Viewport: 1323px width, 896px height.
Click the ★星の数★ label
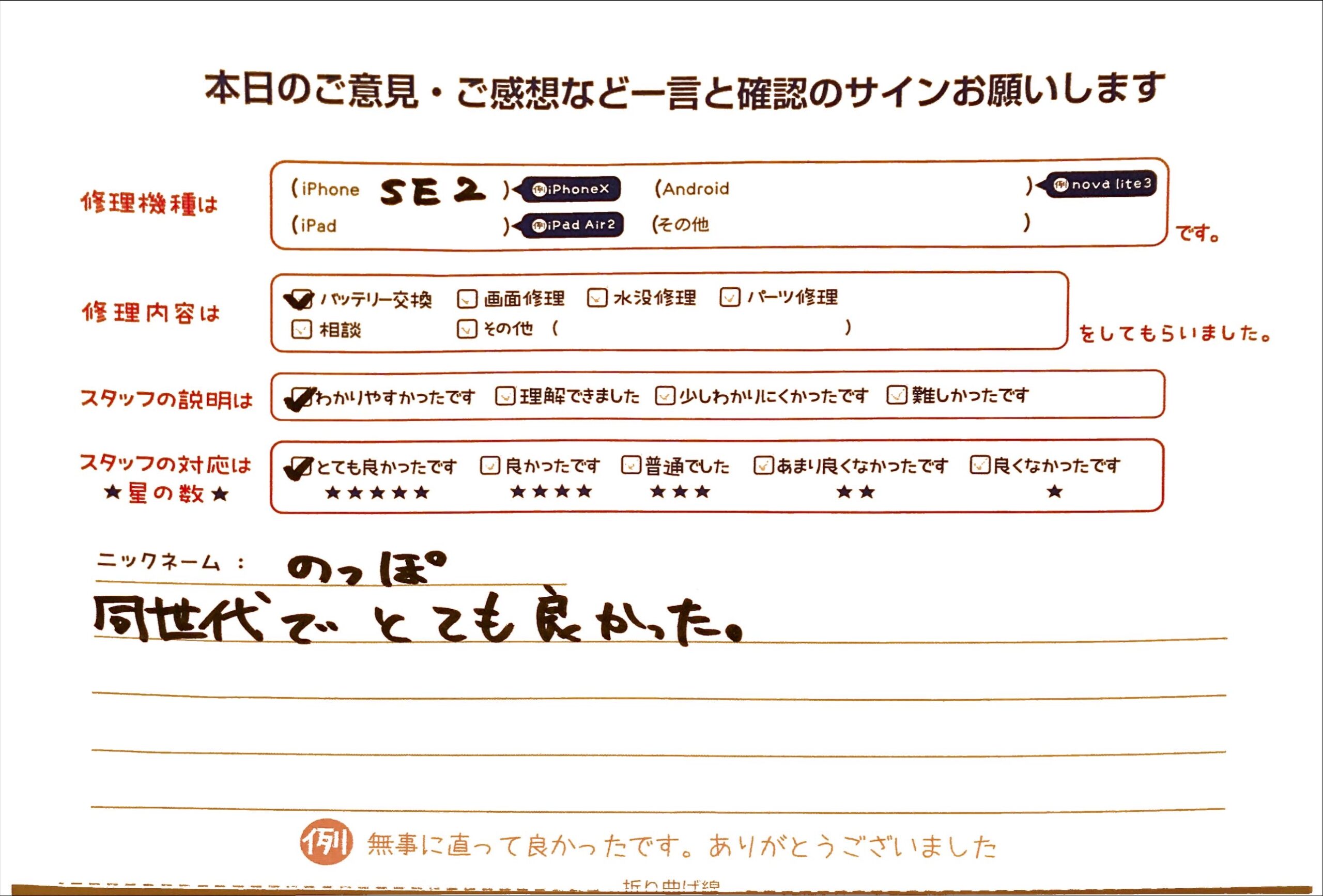[166, 493]
